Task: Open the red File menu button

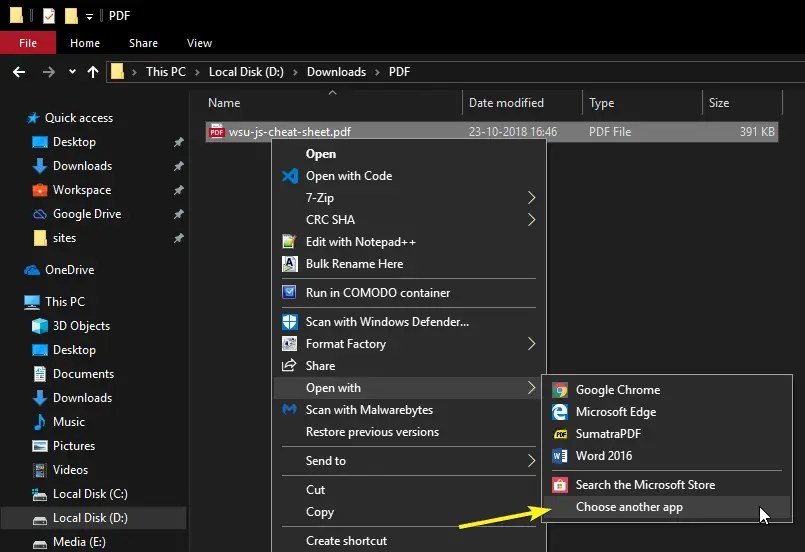Action: [x=28, y=43]
